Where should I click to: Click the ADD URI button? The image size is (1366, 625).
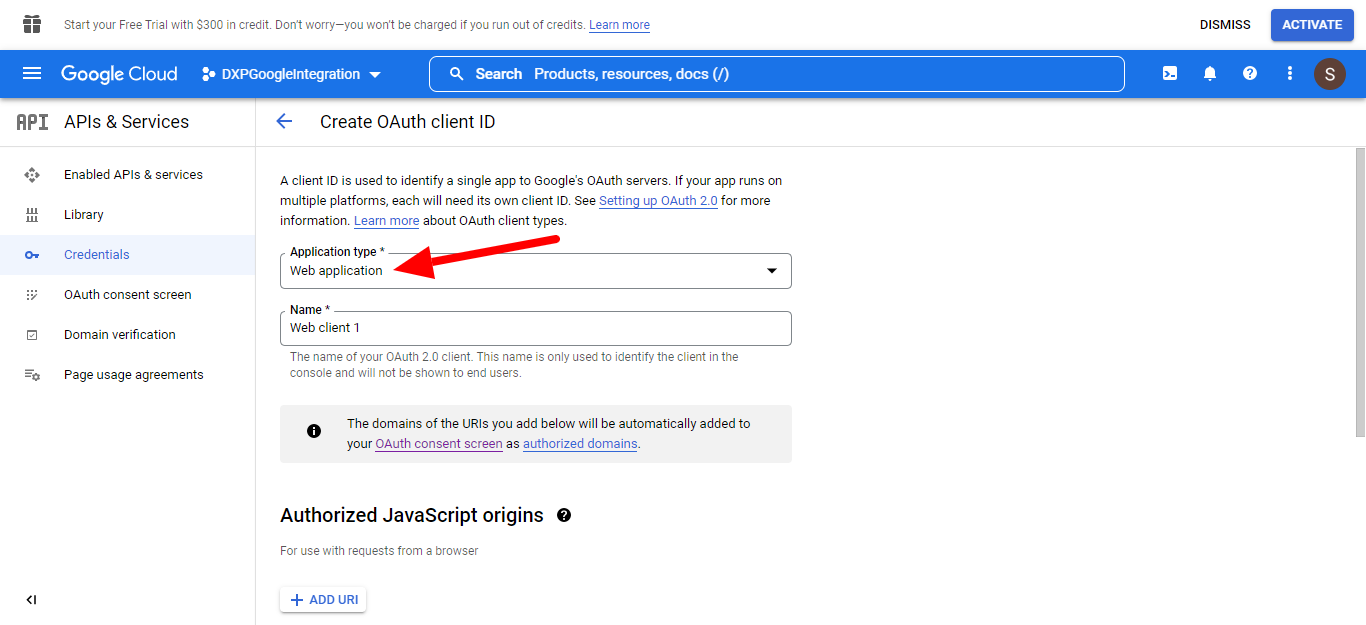[x=323, y=600]
